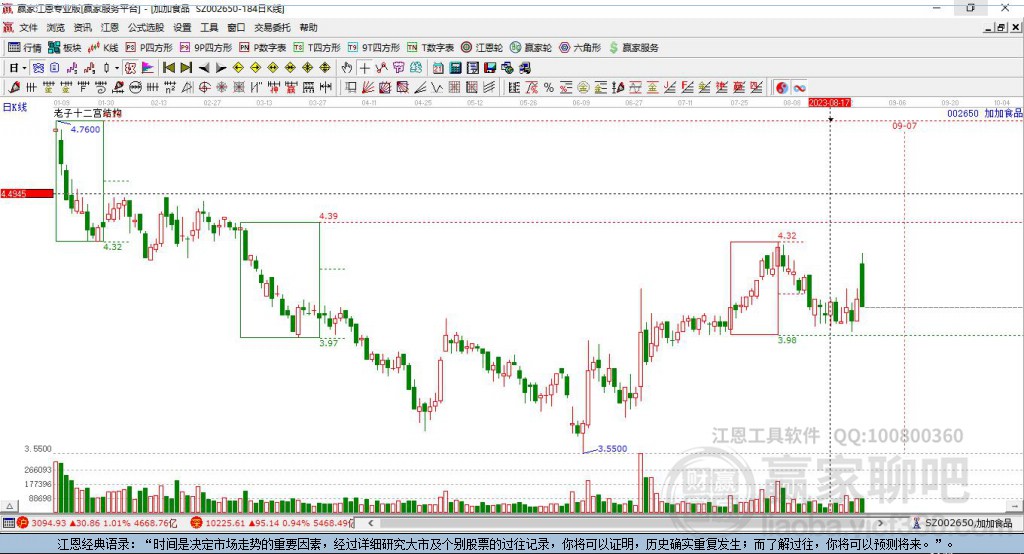Restore the inner chart window
This screenshot has height=554, width=1024.
(1001, 27)
